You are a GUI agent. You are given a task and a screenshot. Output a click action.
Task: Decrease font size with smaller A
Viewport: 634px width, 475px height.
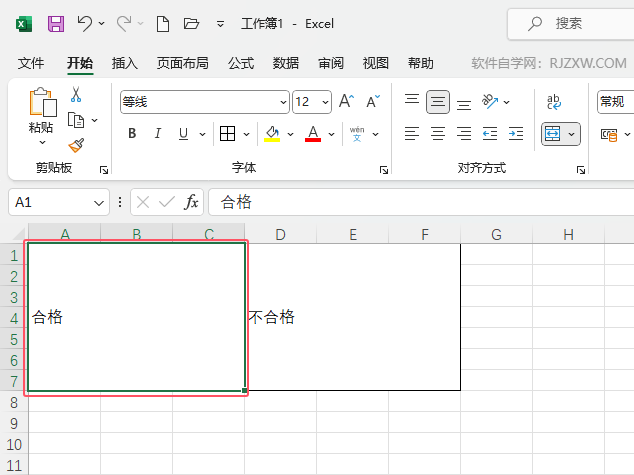(x=373, y=101)
